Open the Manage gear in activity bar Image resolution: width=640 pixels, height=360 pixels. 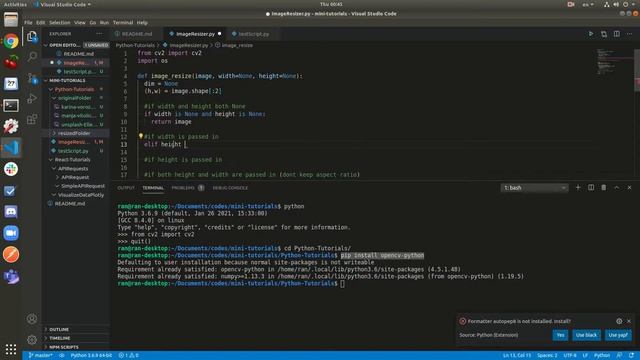(x=32, y=340)
